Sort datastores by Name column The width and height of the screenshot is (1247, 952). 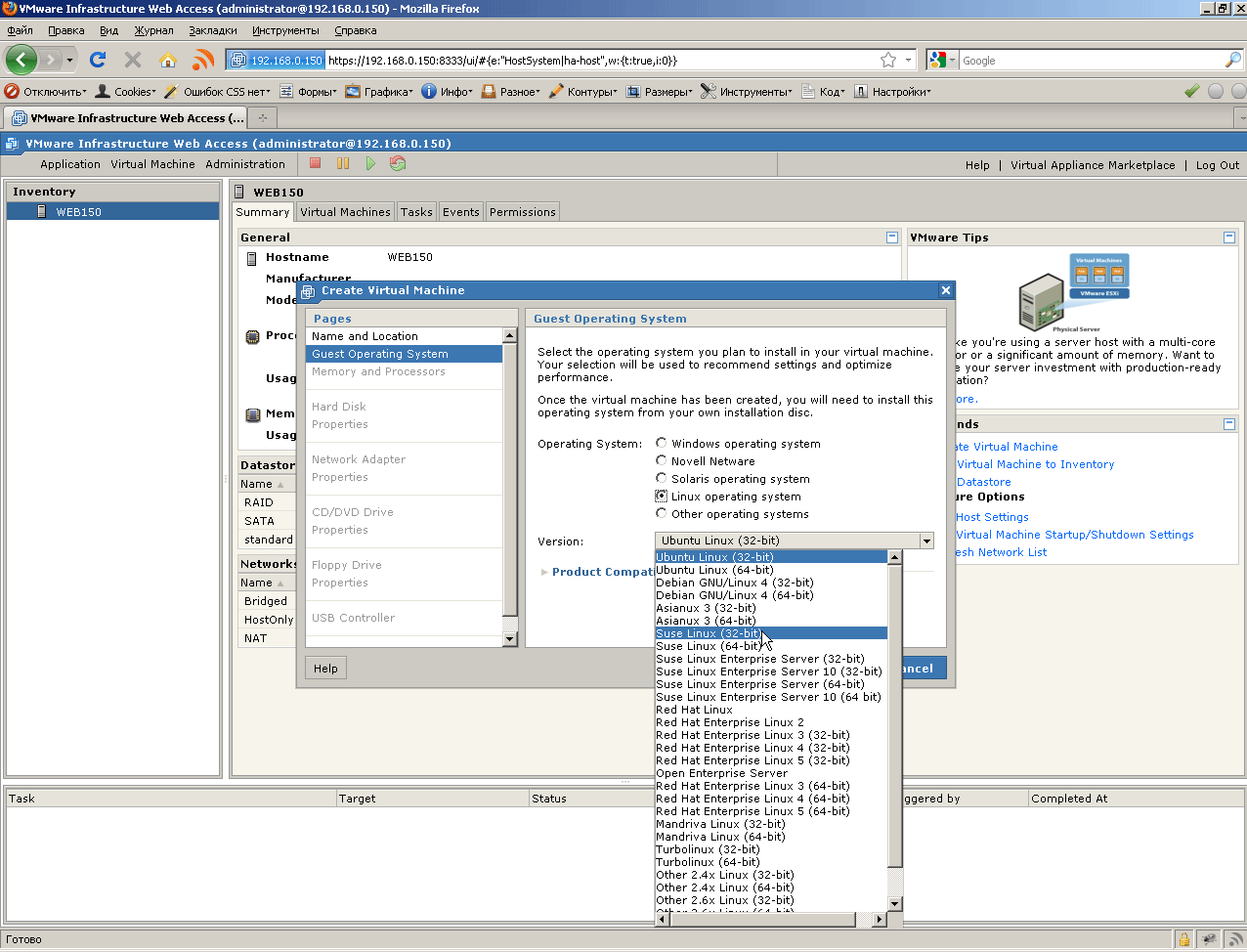click(x=265, y=484)
